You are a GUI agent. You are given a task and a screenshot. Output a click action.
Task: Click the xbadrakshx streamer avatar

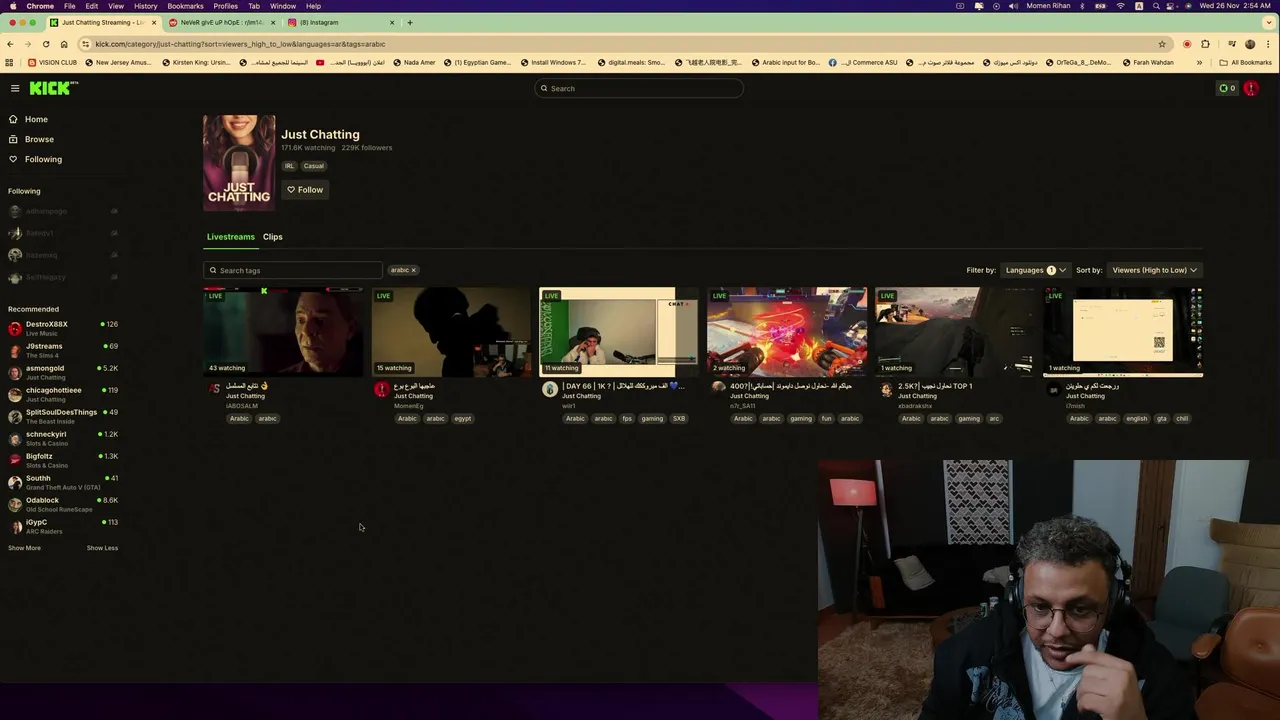click(x=886, y=389)
